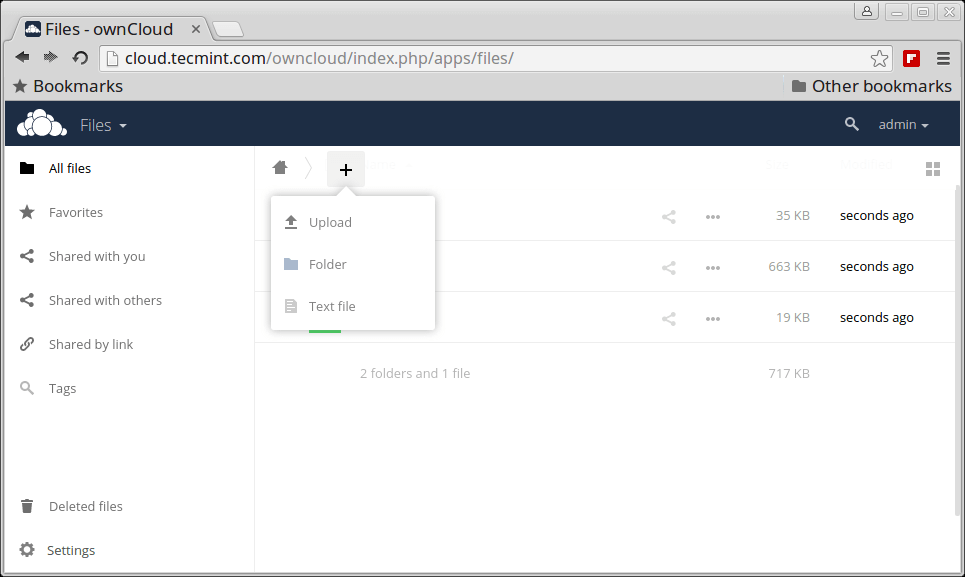Open search with the magnifier icon
Image resolution: width=965 pixels, height=577 pixels.
851,124
